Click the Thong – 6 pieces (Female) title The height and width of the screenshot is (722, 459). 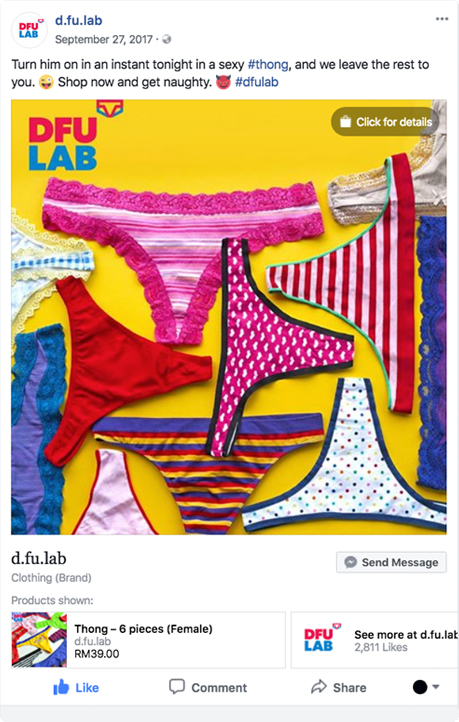[x=143, y=629]
